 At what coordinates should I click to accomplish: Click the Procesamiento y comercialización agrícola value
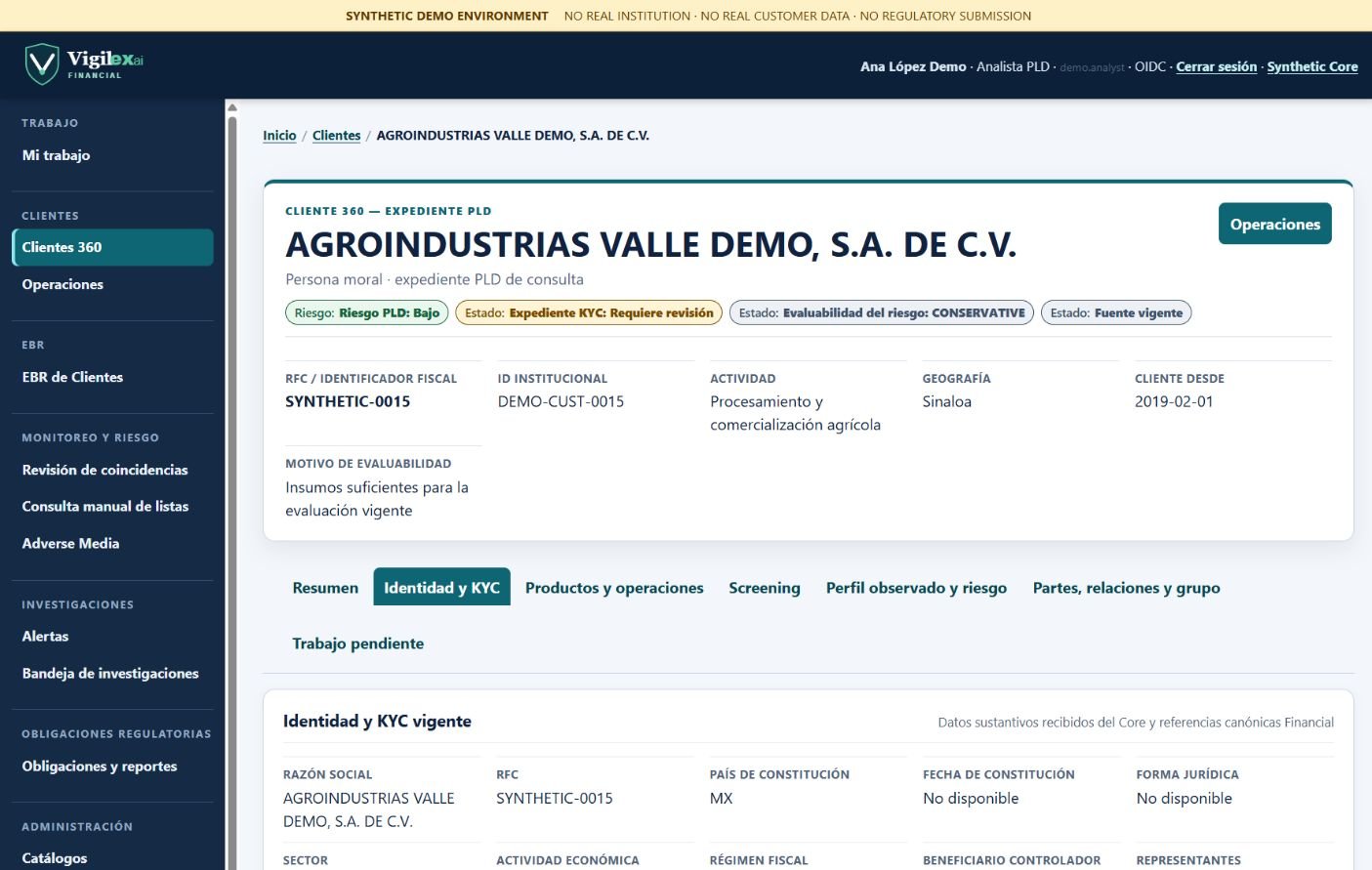796,413
